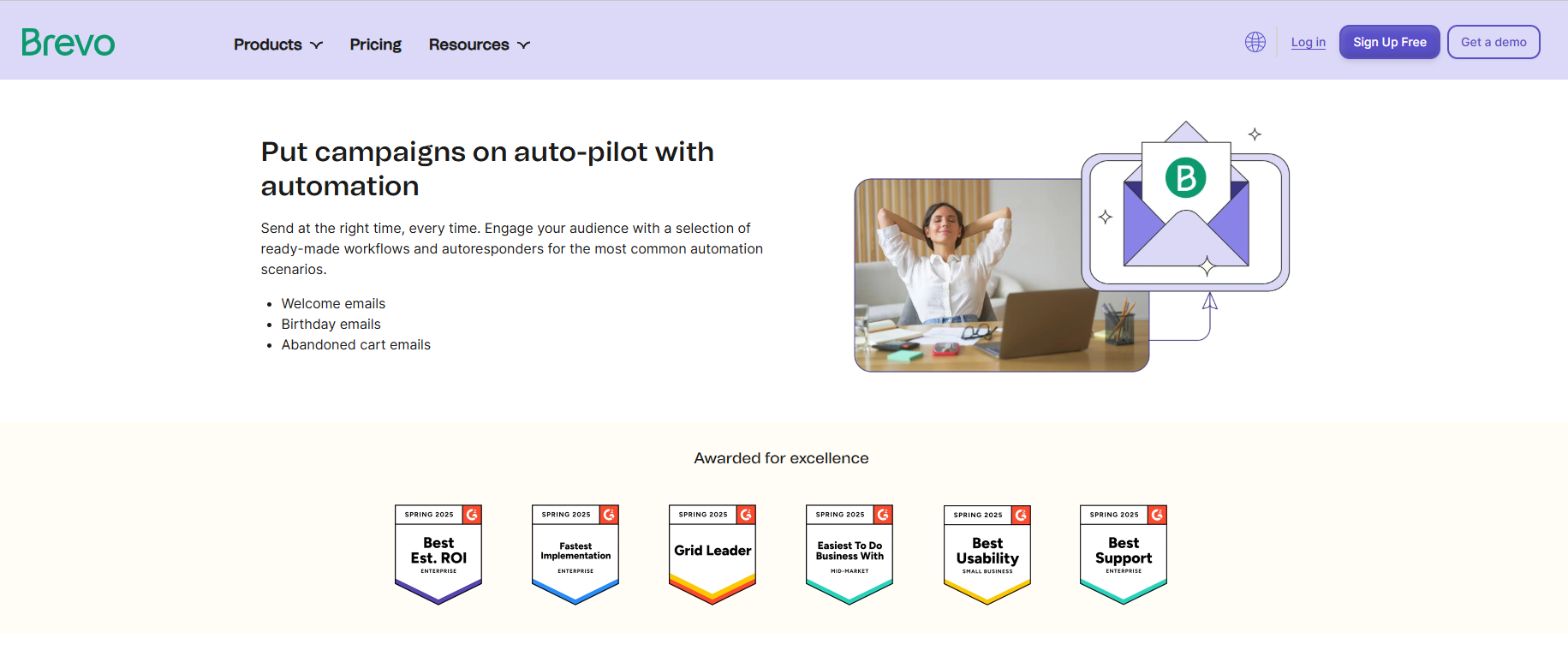
Task: Click the 'Awarded for excellence' heading
Action: click(781, 458)
